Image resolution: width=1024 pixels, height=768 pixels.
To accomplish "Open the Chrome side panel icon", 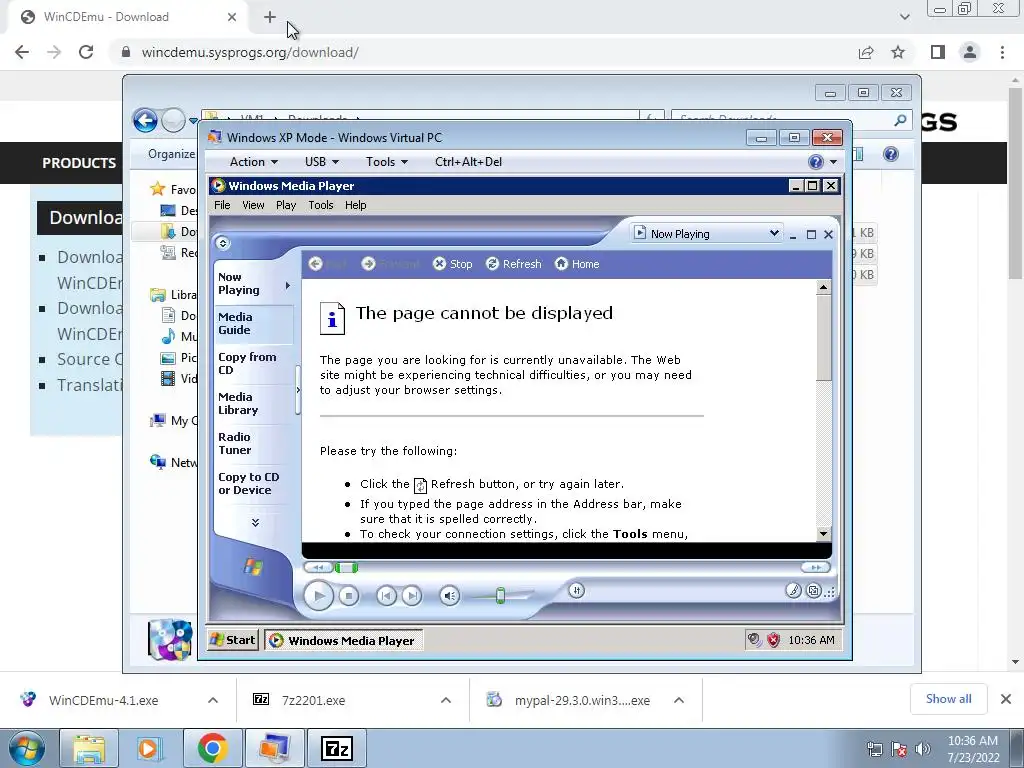I will 938,52.
